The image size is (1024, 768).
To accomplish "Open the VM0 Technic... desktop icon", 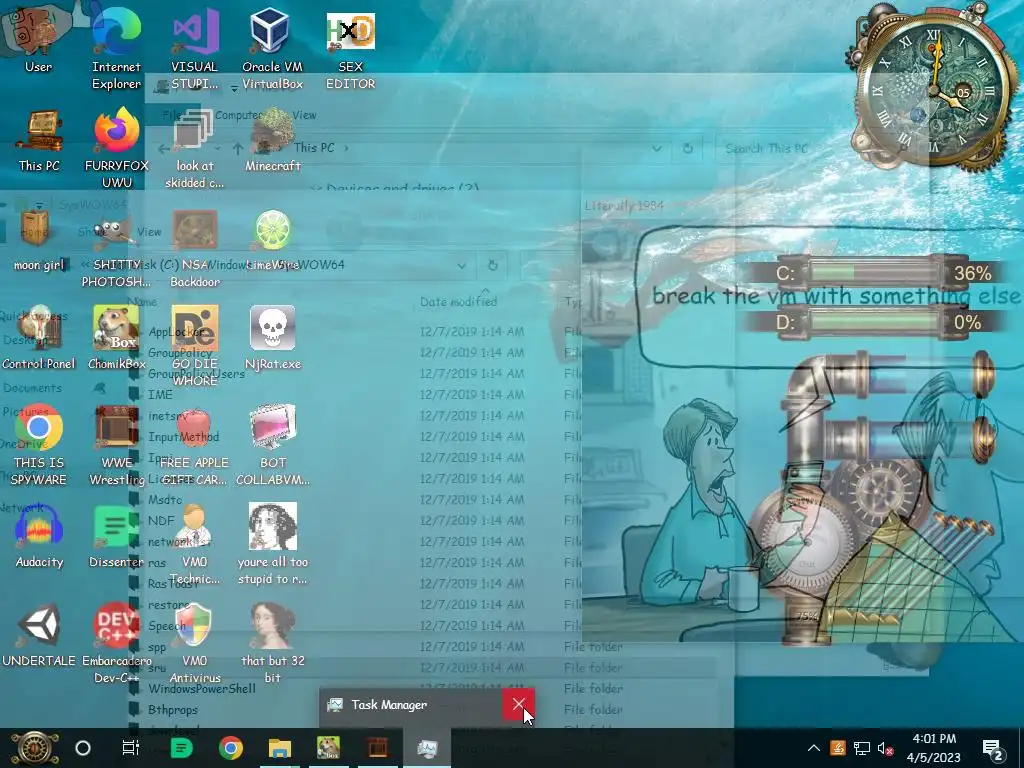I will 195,545.
